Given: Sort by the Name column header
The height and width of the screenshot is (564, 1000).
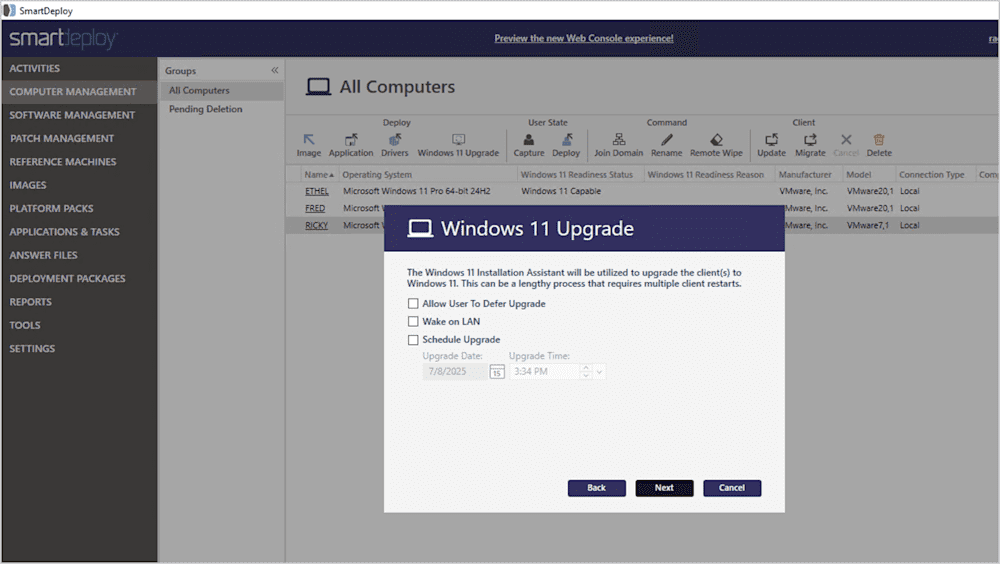Looking at the screenshot, I should [x=319, y=174].
